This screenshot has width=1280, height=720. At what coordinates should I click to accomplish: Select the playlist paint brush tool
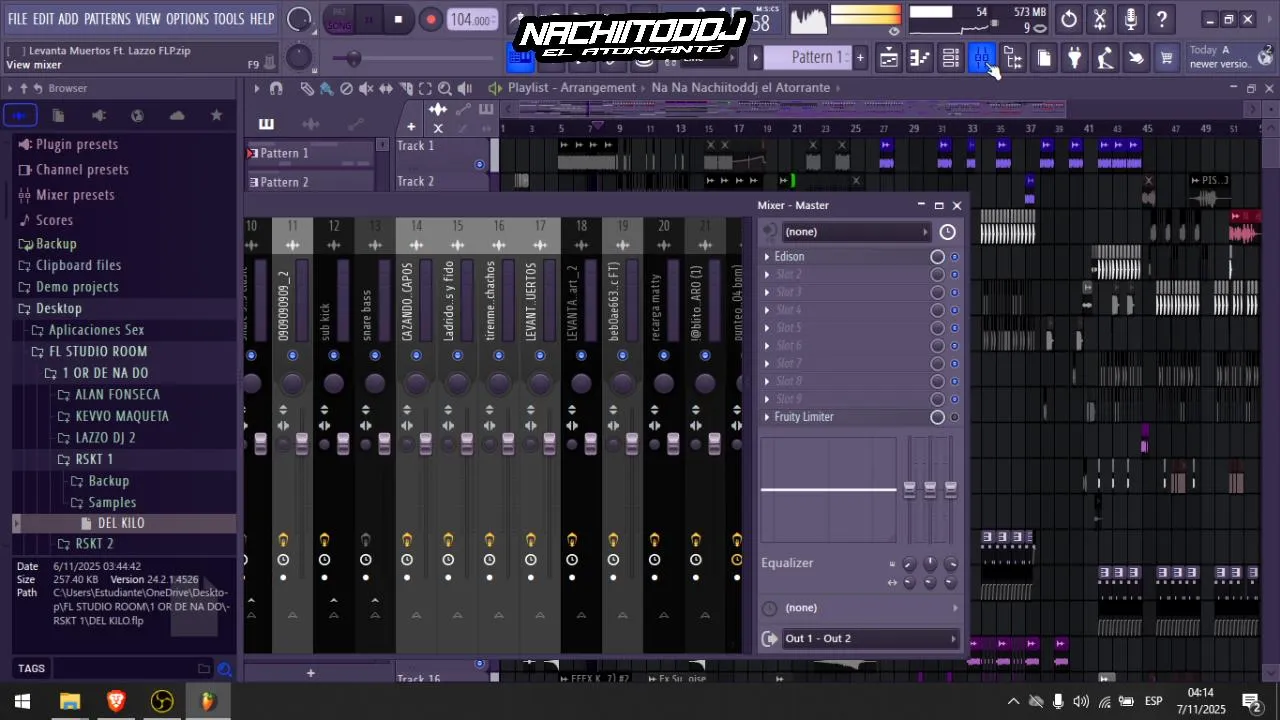point(326,88)
